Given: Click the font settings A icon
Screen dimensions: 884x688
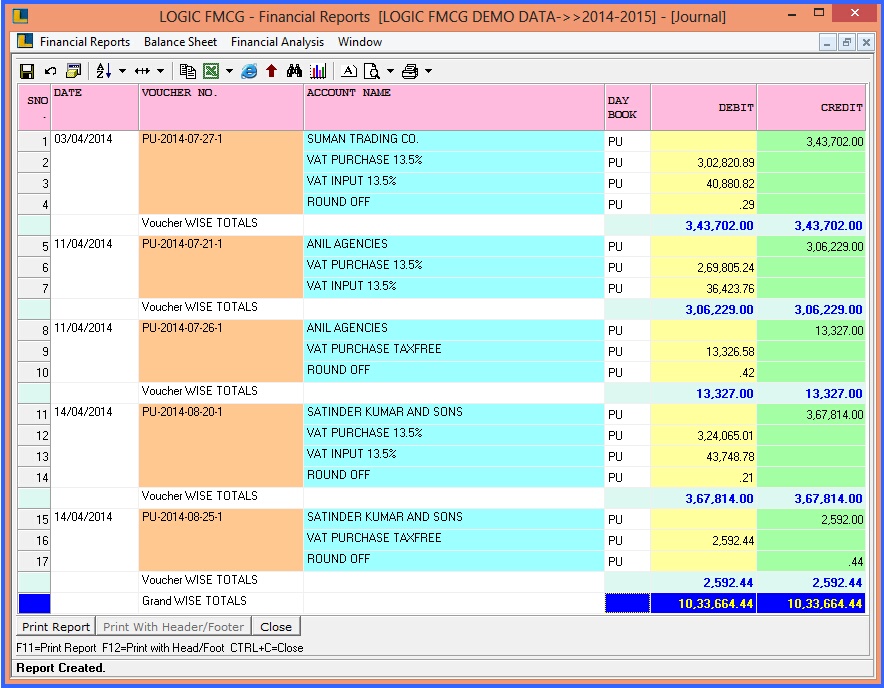Looking at the screenshot, I should 349,71.
